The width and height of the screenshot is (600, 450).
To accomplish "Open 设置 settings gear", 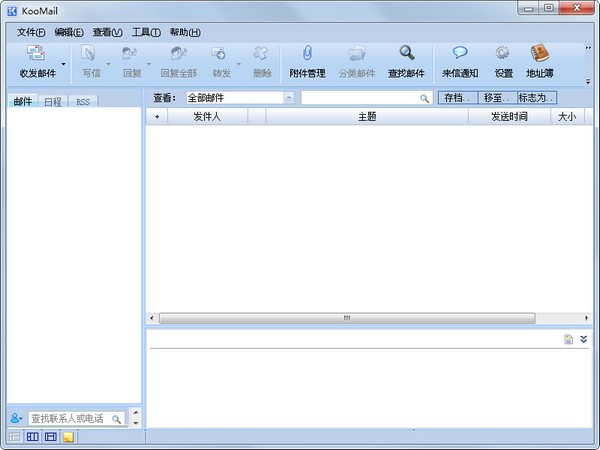I will [x=503, y=55].
